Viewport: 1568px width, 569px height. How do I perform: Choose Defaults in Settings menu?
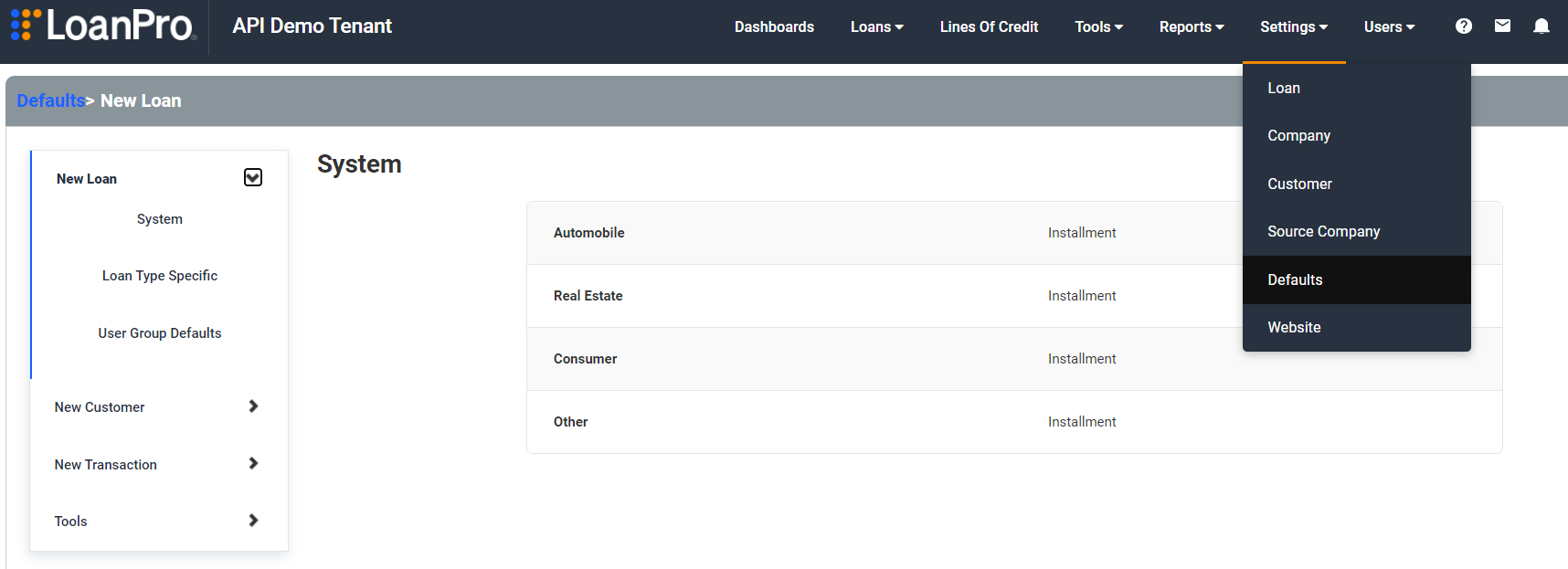(x=1357, y=279)
